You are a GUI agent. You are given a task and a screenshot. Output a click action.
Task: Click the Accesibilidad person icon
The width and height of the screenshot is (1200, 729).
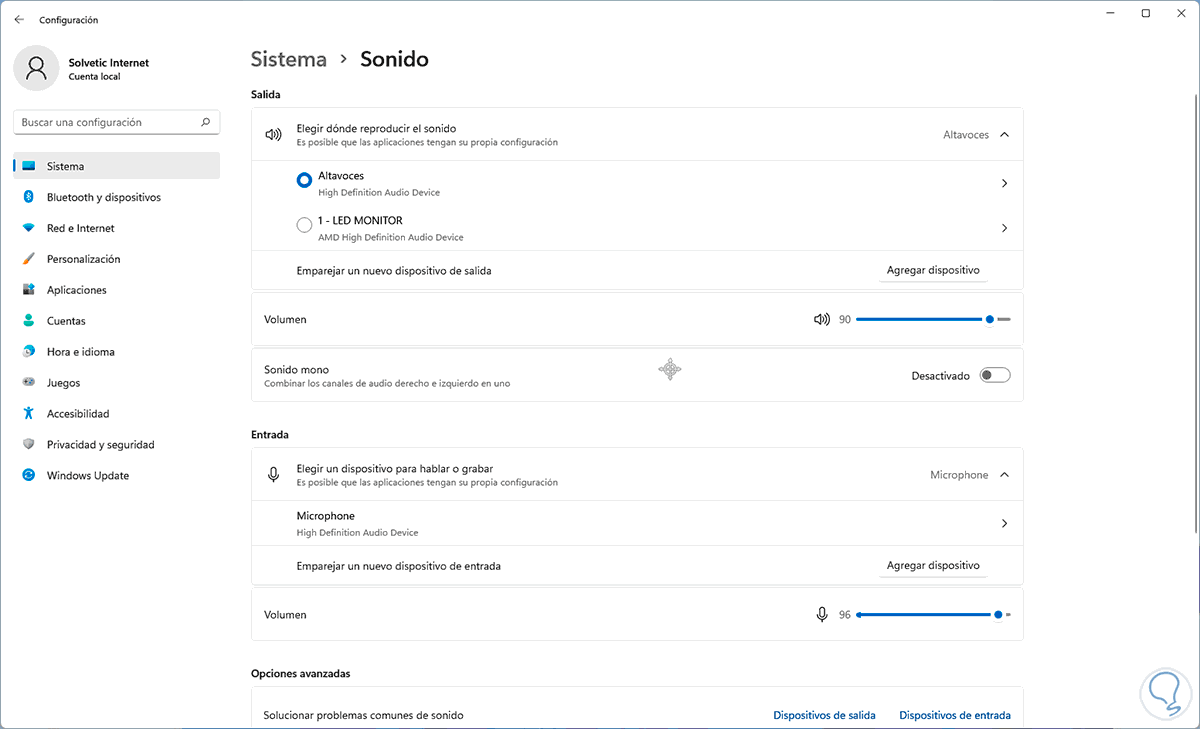(29, 414)
